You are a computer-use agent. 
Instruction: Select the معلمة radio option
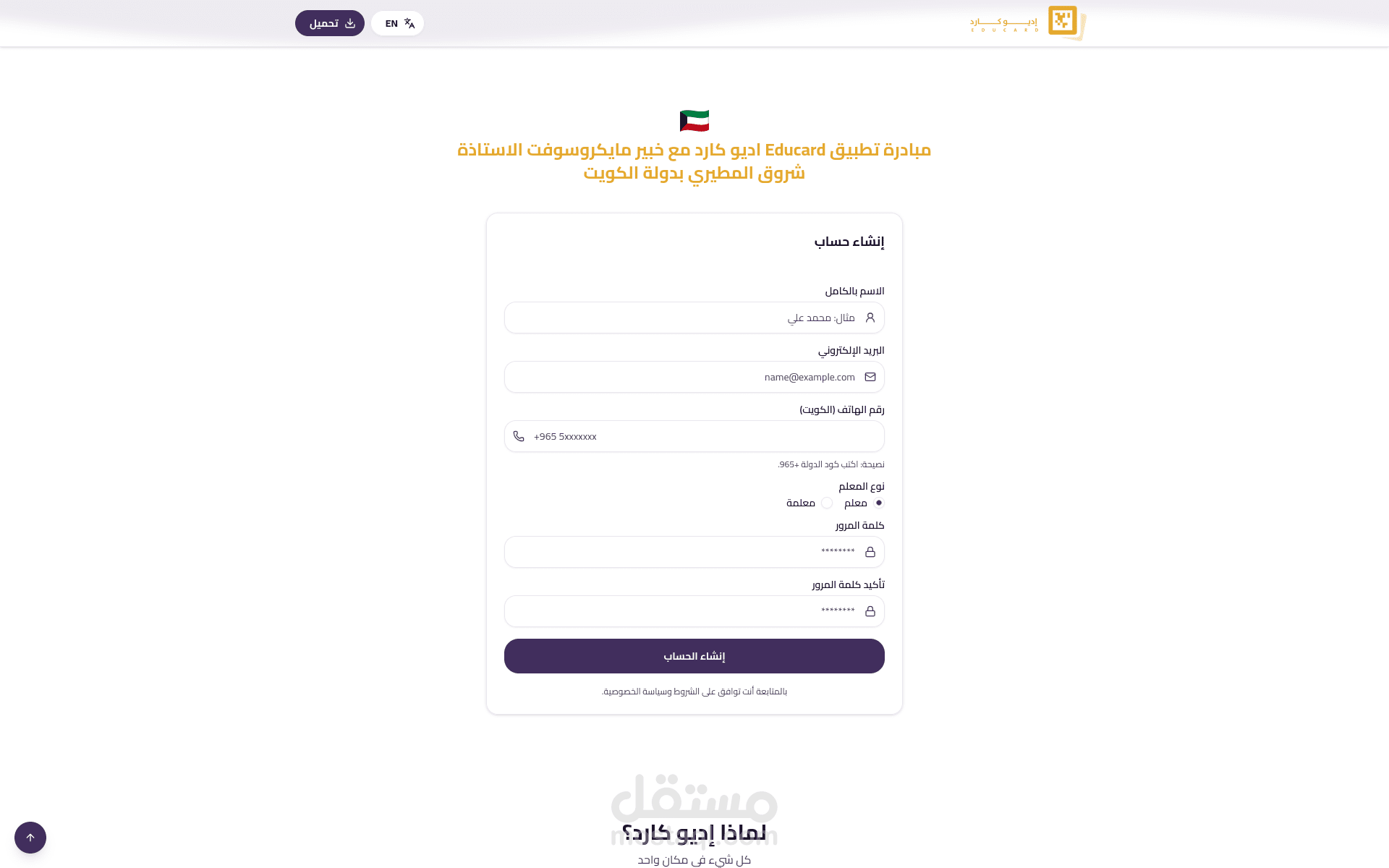(827, 503)
